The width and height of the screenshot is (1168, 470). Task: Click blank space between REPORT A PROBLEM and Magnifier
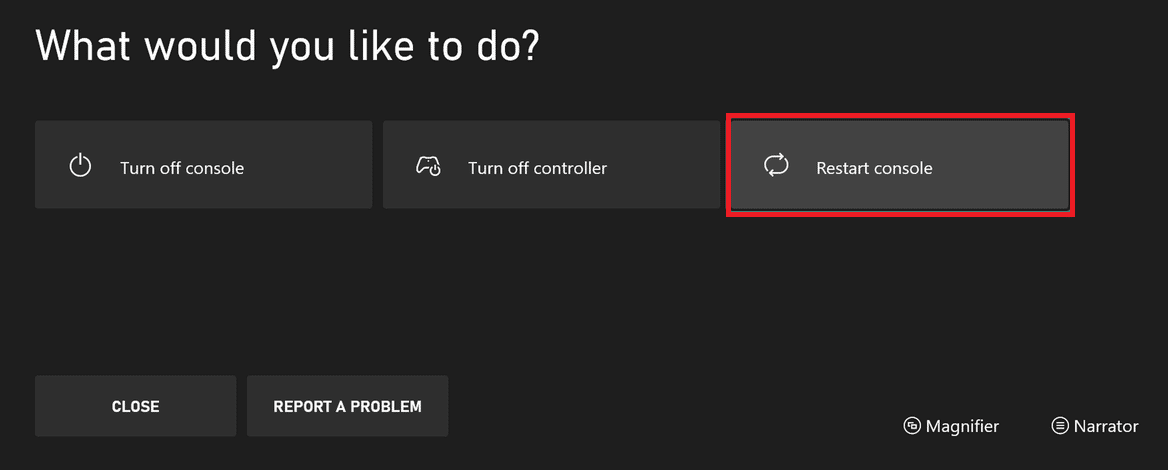tap(670, 408)
